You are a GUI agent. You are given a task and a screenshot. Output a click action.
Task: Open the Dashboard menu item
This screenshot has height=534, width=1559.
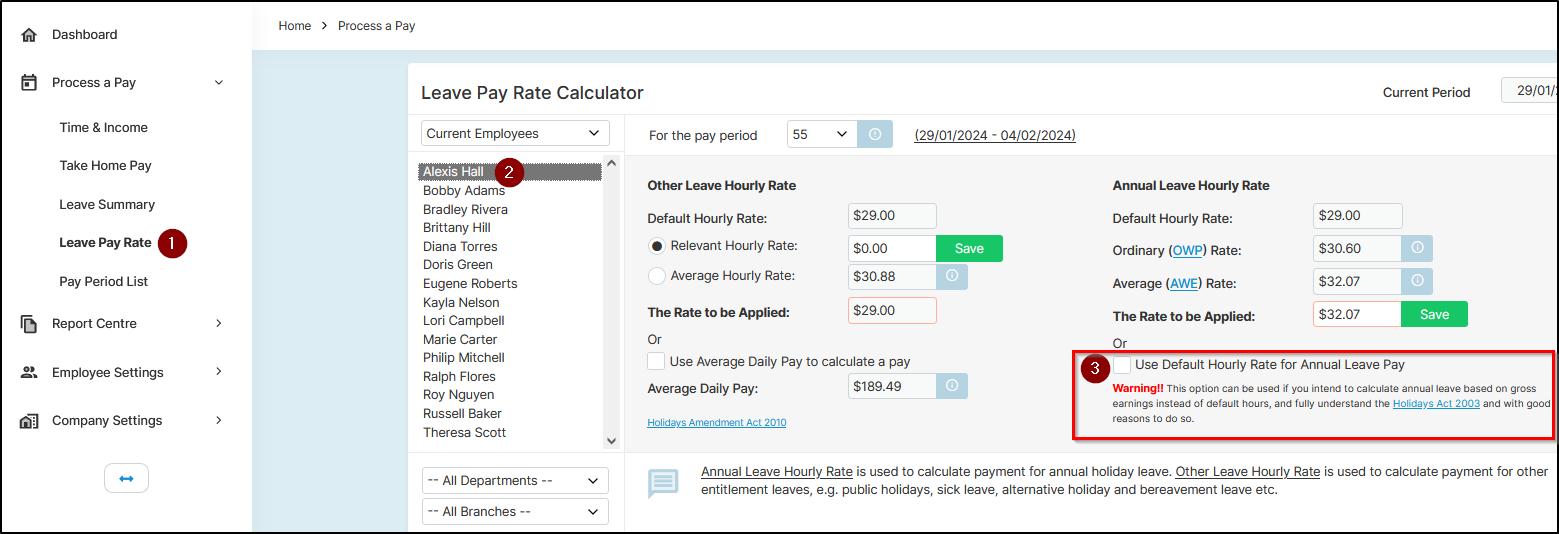point(85,35)
